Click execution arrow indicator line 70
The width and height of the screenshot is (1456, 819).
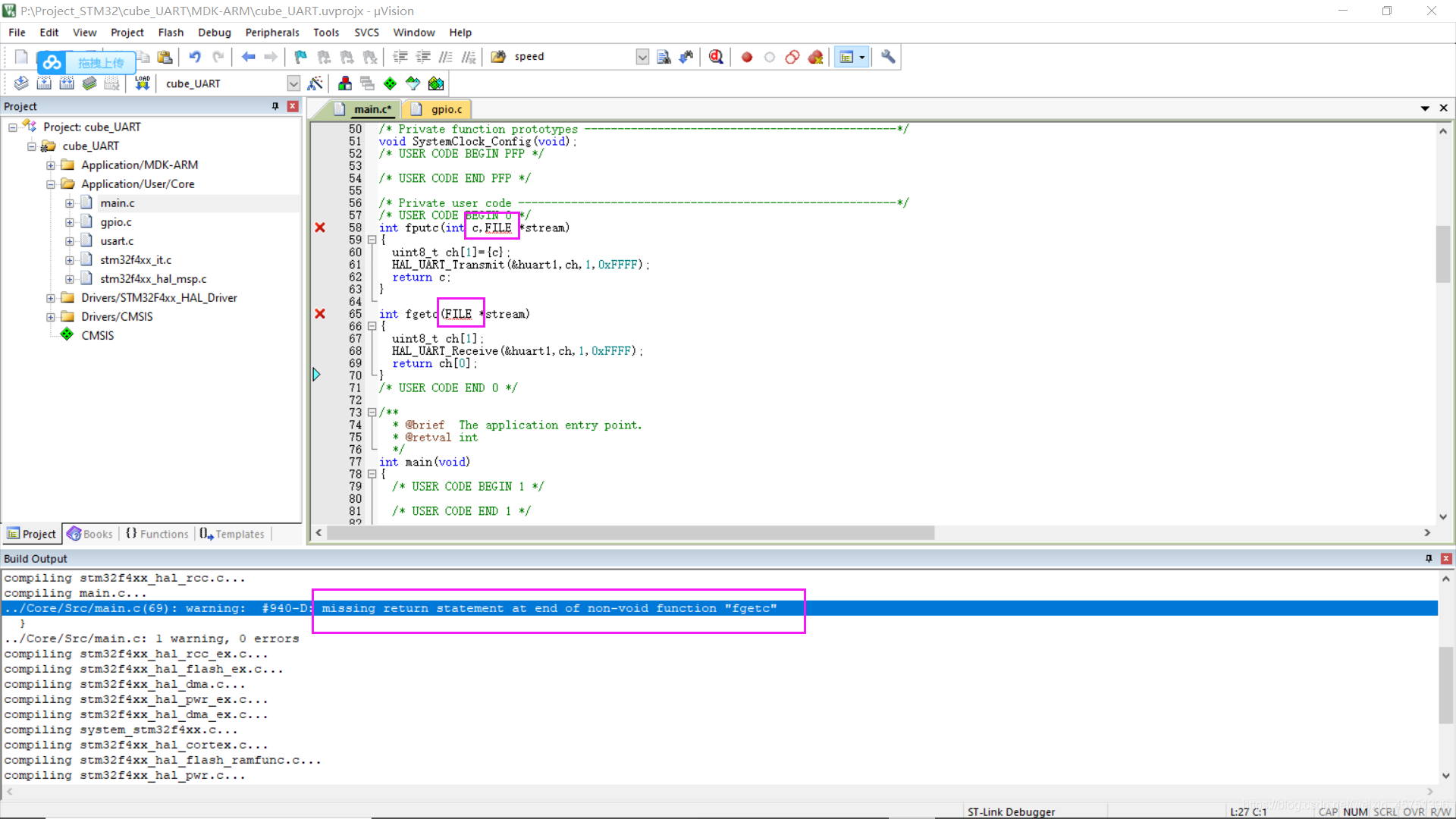click(x=317, y=375)
